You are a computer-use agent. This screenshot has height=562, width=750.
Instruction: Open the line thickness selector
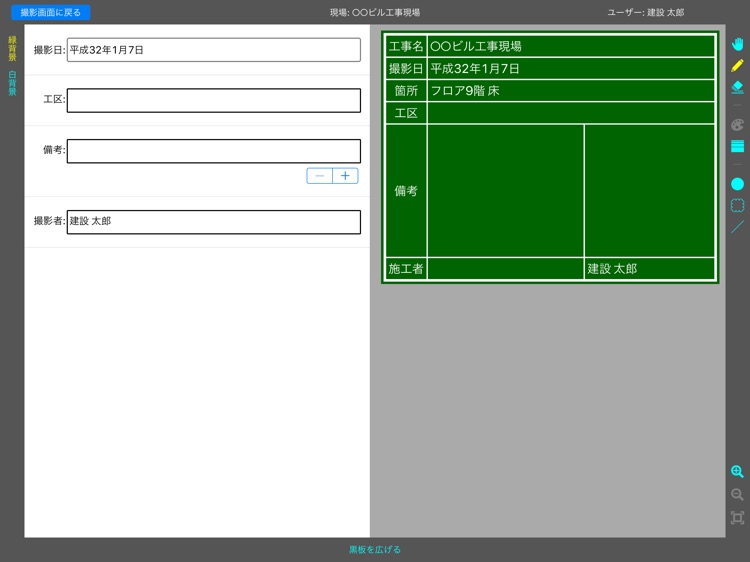[737, 146]
